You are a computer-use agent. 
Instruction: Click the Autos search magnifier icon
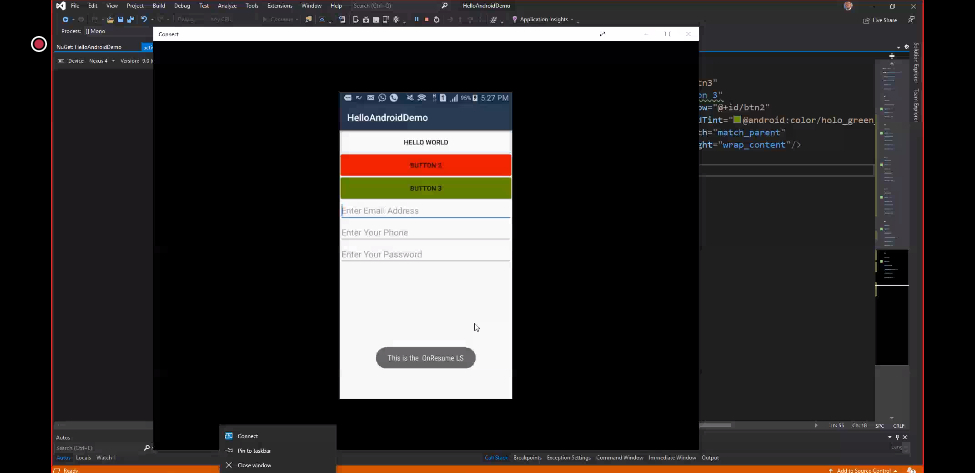pos(147,448)
